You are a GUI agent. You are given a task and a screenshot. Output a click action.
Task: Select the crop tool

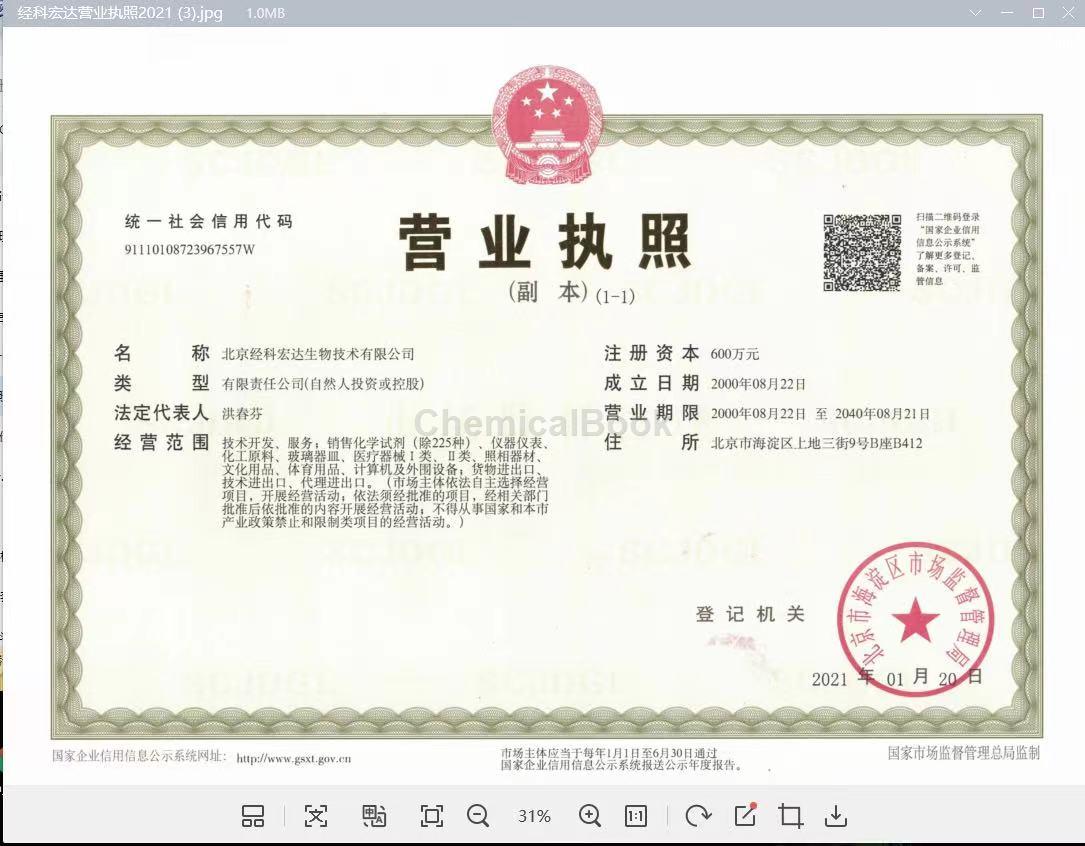pos(790,816)
